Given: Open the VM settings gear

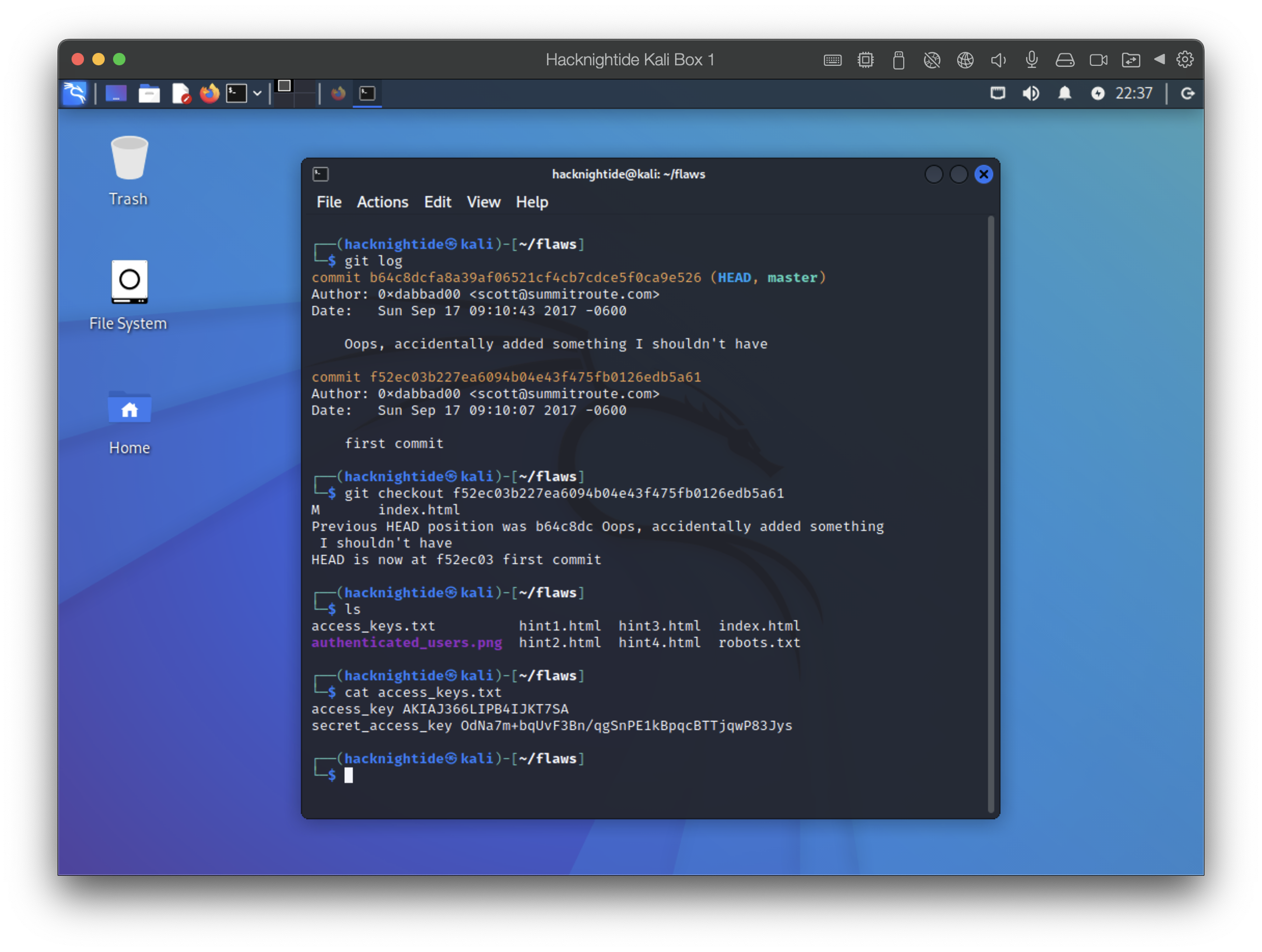Looking at the screenshot, I should (x=1185, y=59).
